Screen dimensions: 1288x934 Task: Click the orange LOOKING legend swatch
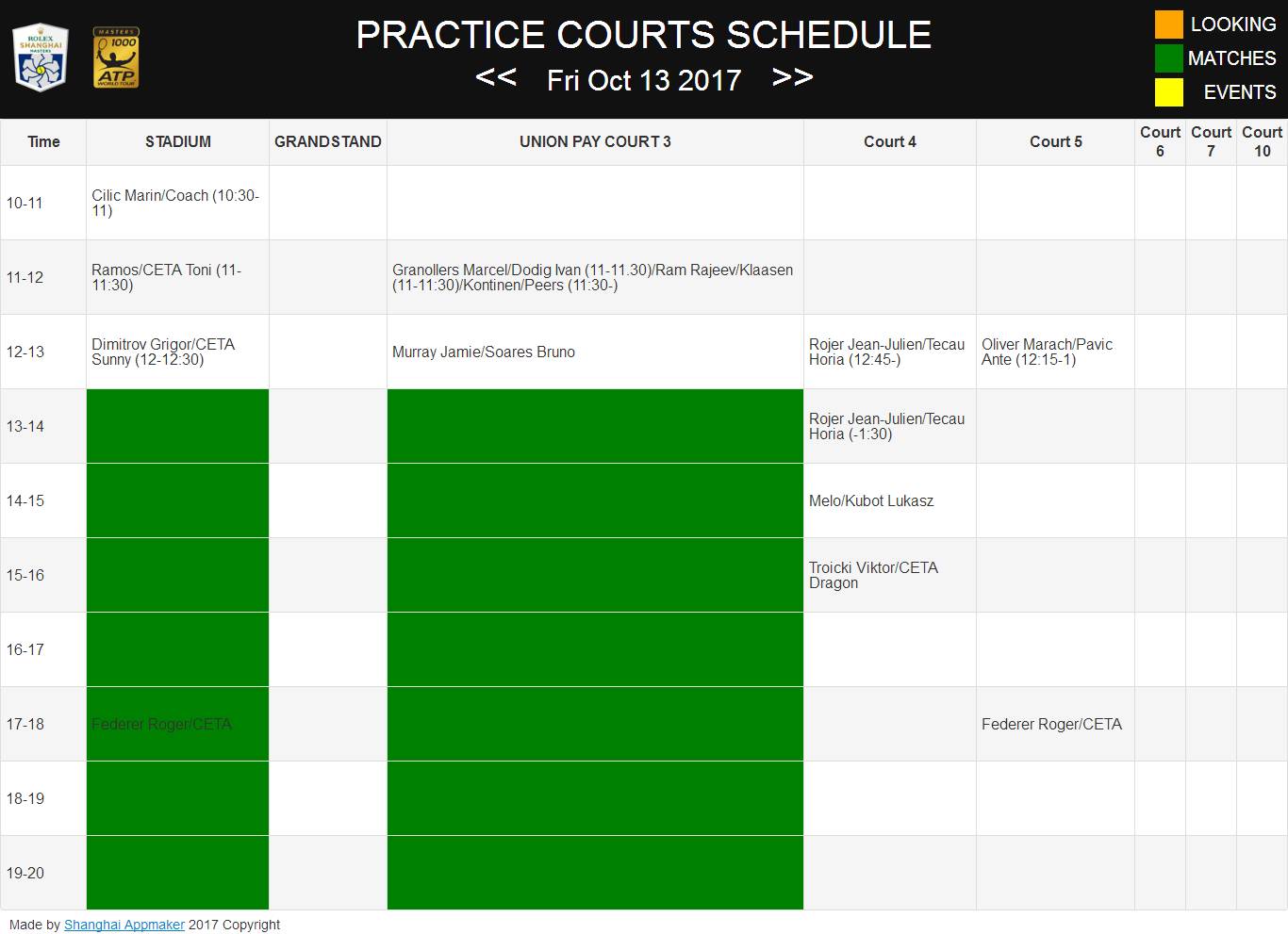coord(1169,25)
